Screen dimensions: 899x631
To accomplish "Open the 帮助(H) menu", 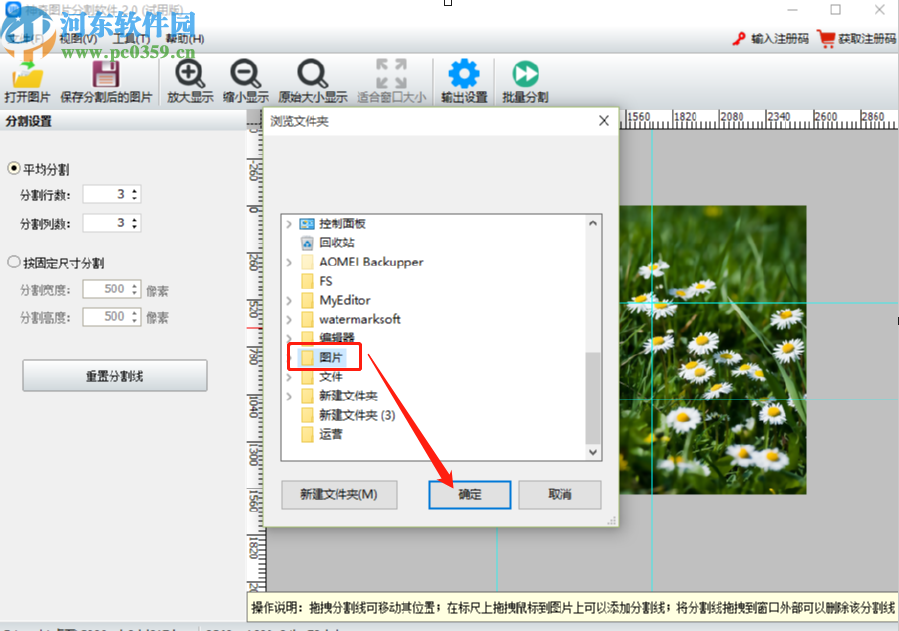I will click(x=185, y=39).
